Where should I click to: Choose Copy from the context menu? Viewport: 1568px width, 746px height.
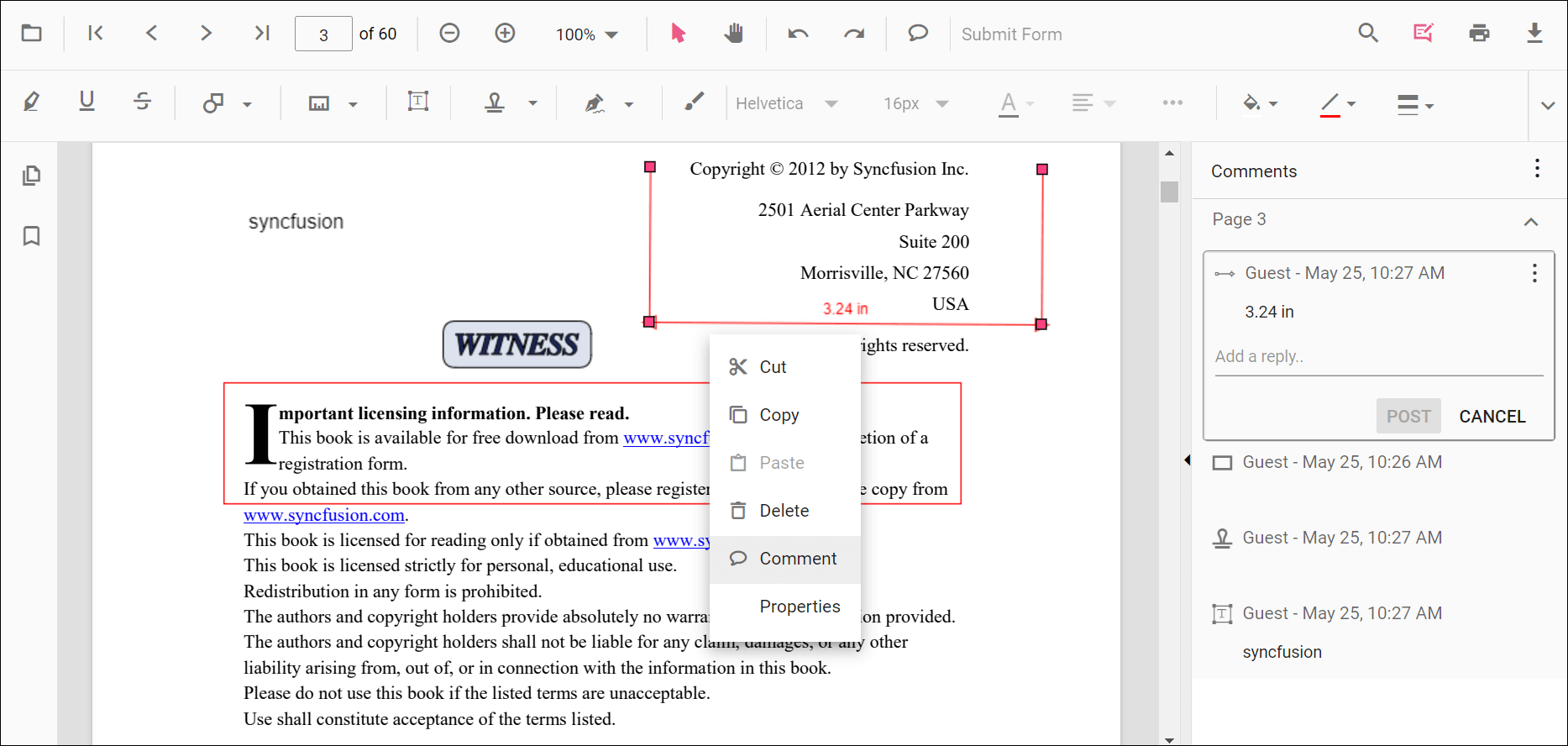[785, 415]
